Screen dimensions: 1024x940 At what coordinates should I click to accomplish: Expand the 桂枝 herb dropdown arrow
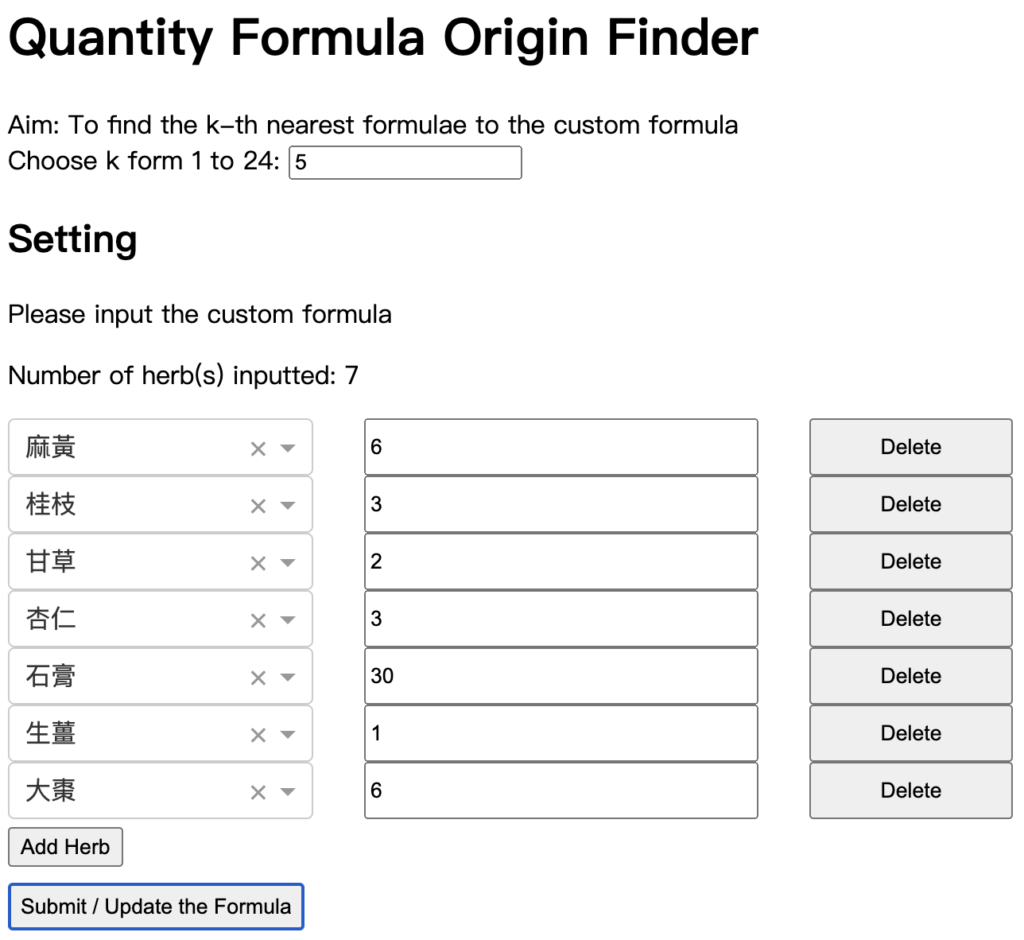click(x=288, y=506)
